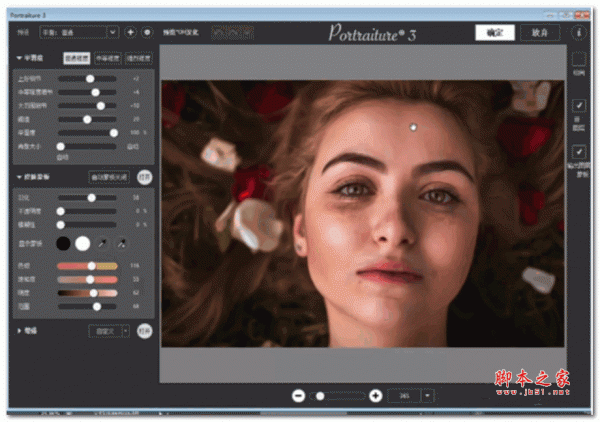Click the add preset plus icon
600x422 pixels.
coord(130,33)
